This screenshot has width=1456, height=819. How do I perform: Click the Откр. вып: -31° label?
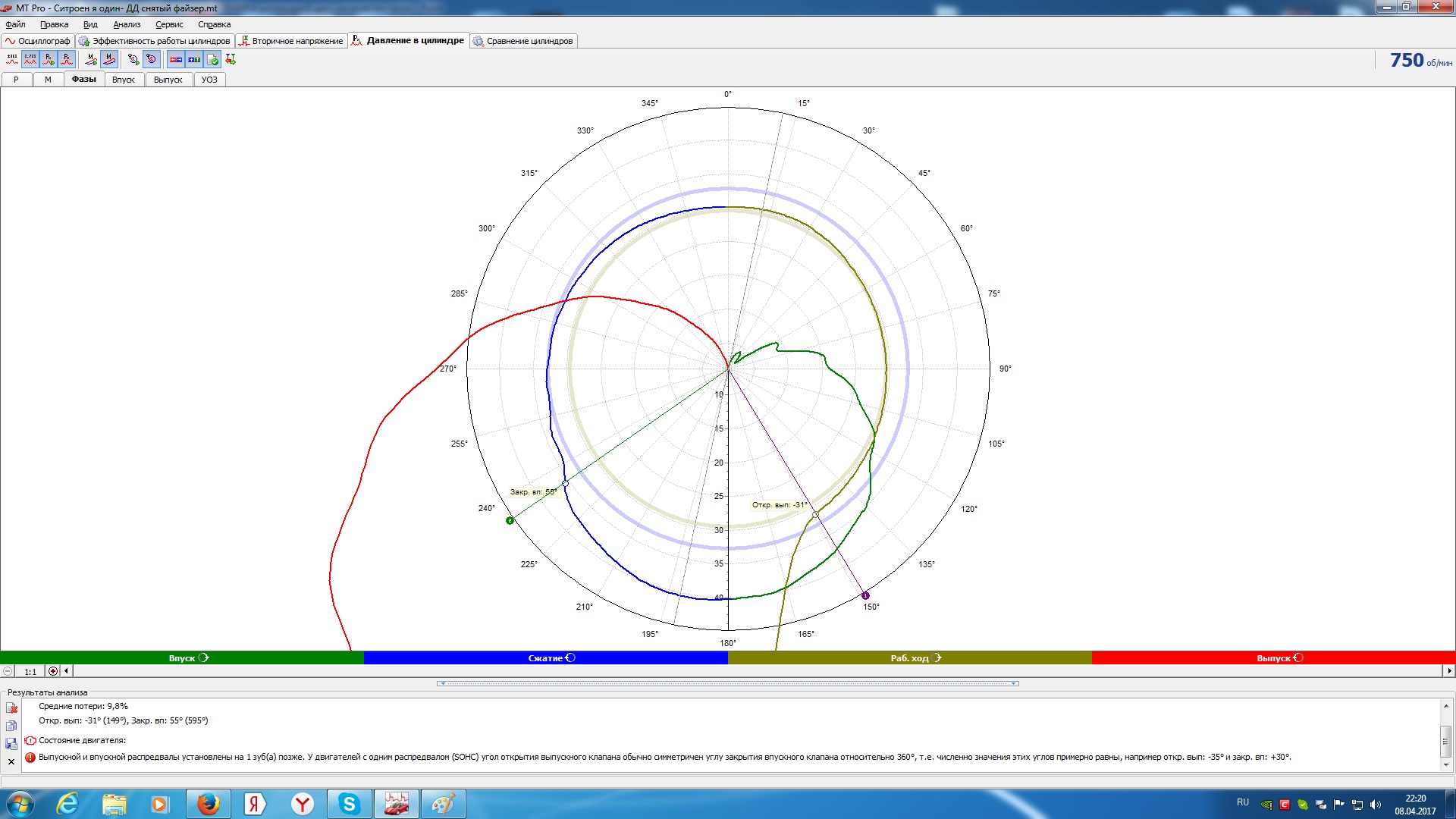tap(780, 505)
